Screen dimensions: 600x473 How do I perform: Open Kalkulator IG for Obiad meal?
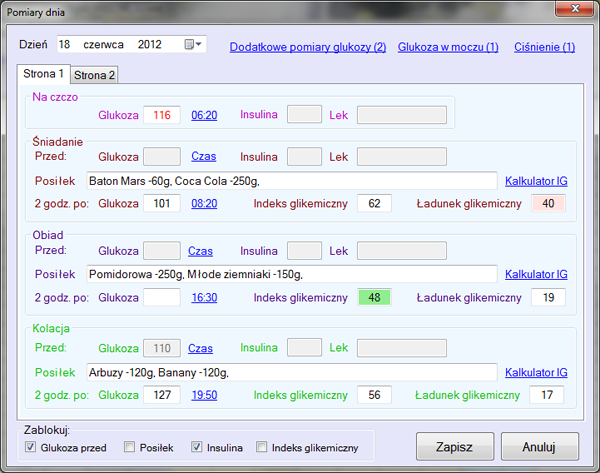tap(536, 274)
